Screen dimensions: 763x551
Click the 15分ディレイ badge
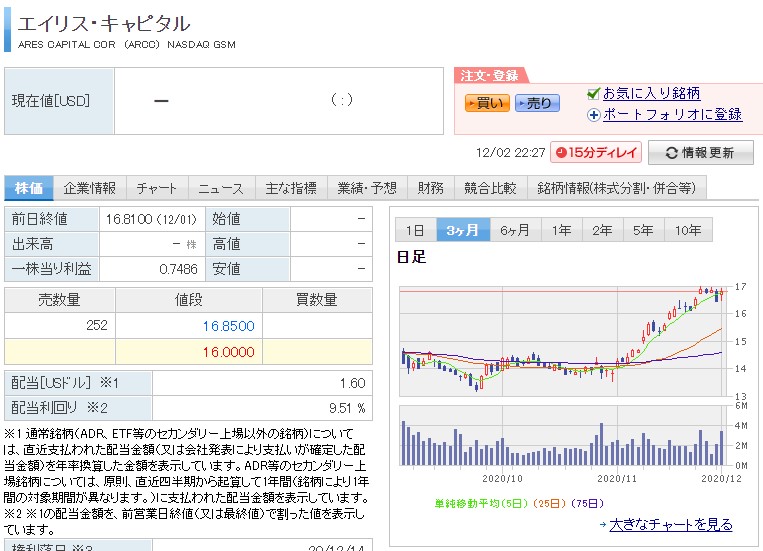(596, 152)
